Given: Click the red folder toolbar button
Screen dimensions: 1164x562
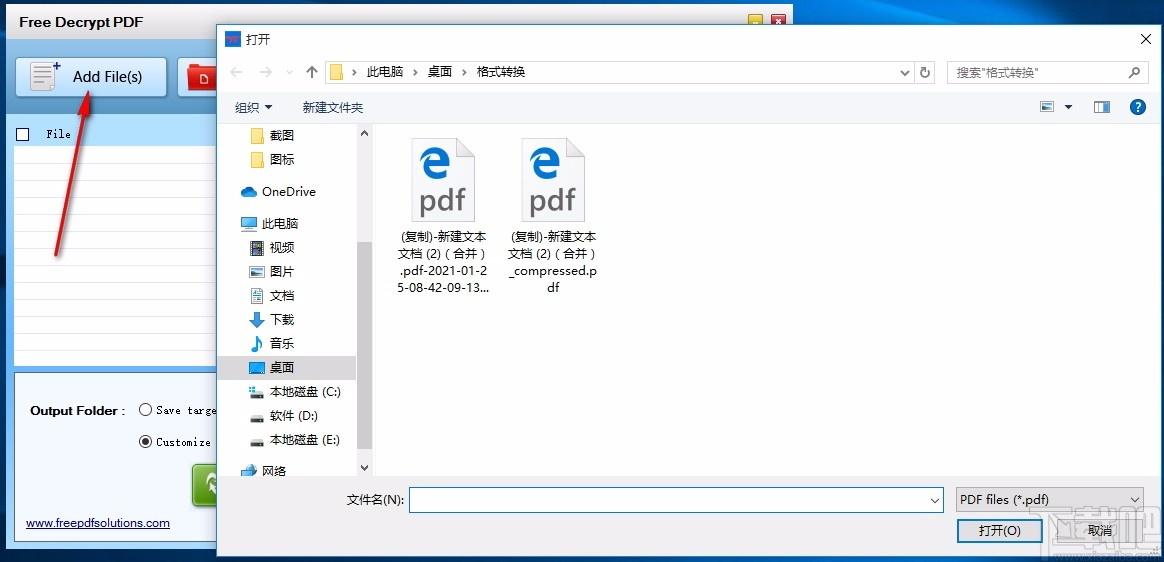Looking at the screenshot, I should click(197, 77).
